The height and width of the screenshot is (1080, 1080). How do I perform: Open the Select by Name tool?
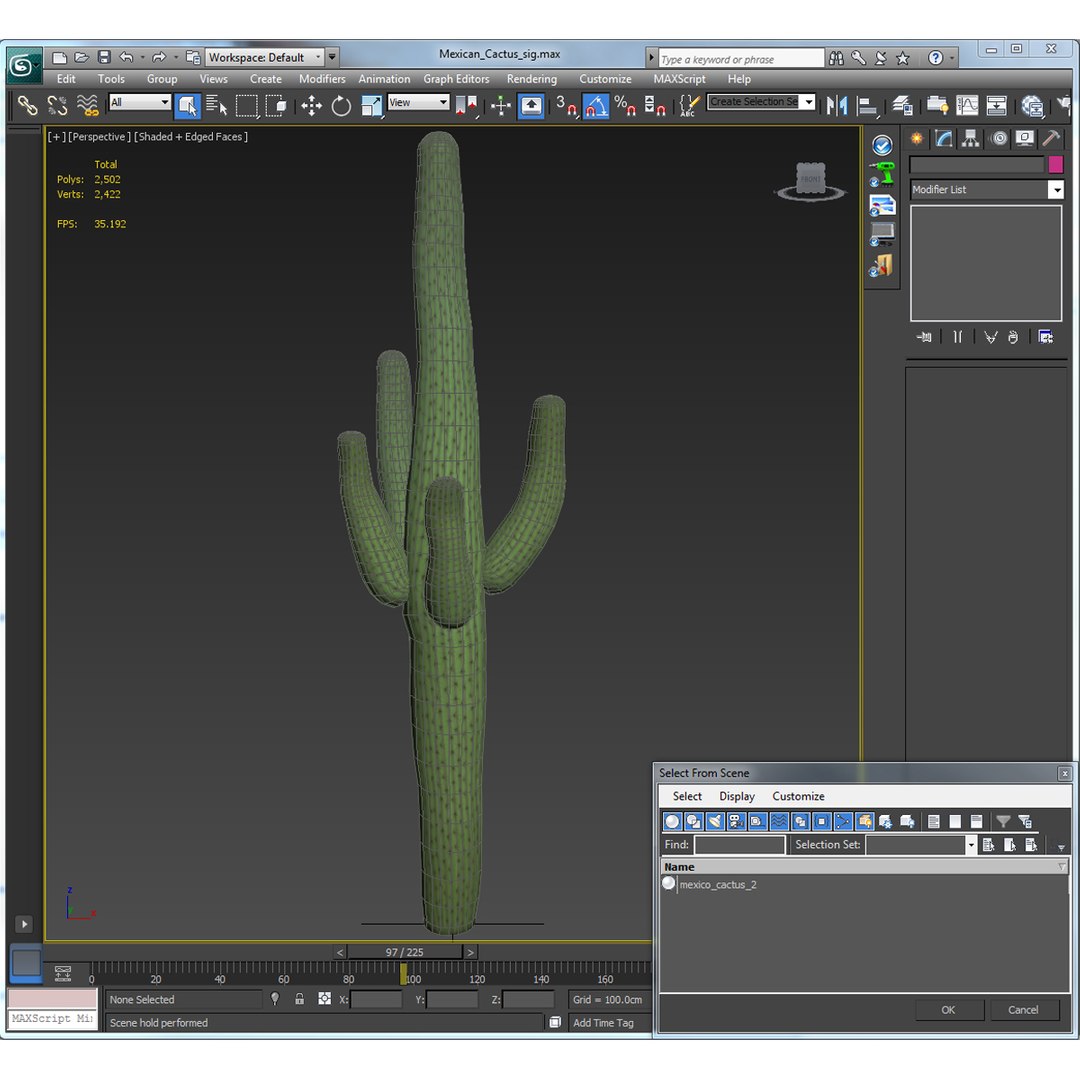tap(216, 105)
